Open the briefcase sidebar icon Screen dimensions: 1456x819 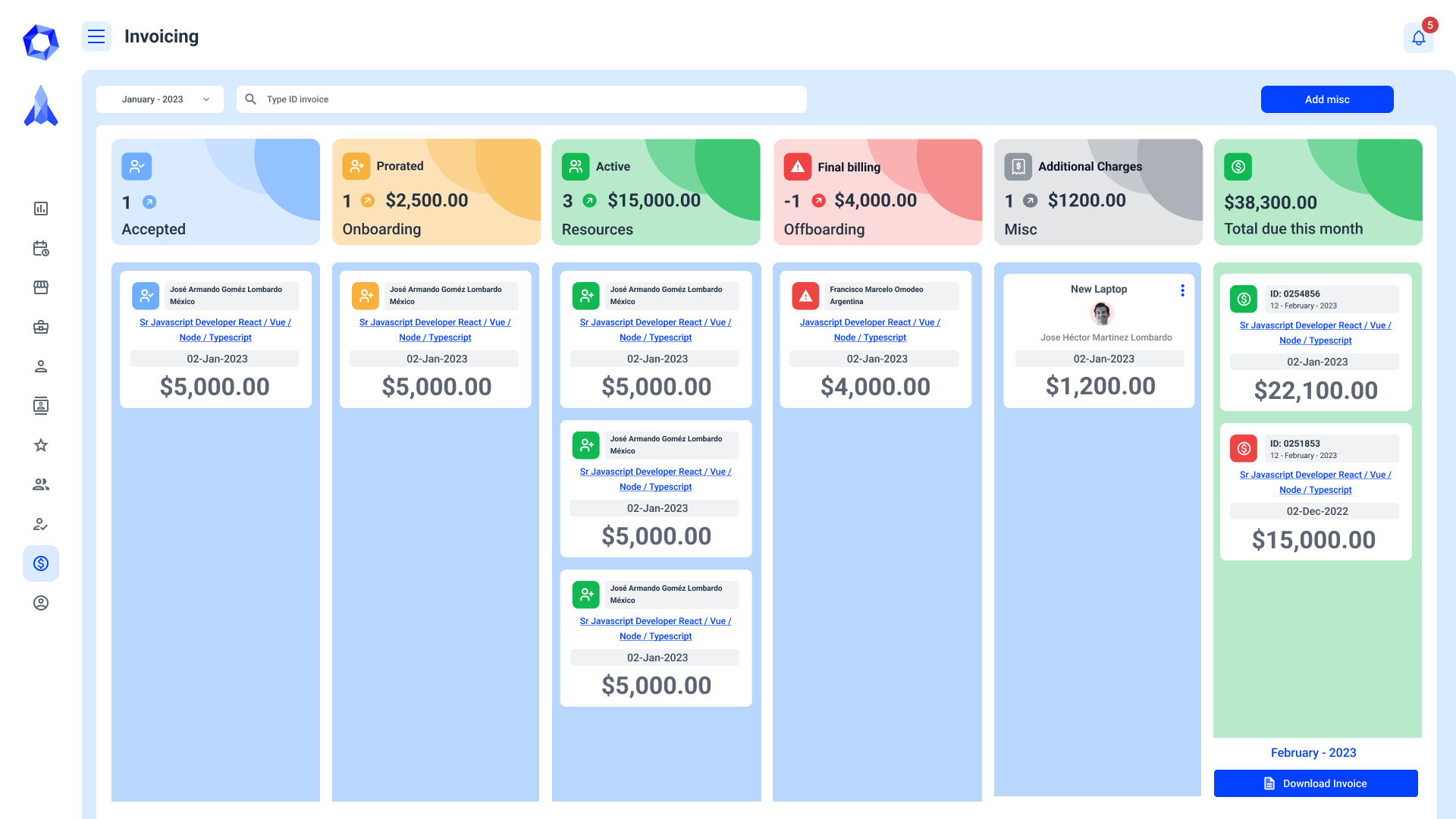click(41, 327)
